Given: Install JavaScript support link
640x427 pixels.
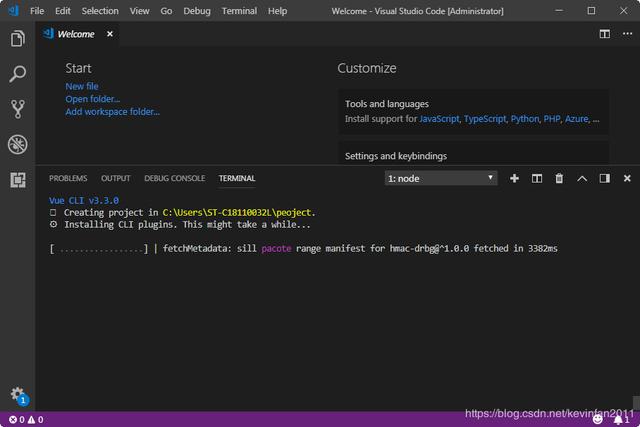Looking at the screenshot, I should click(x=439, y=119).
